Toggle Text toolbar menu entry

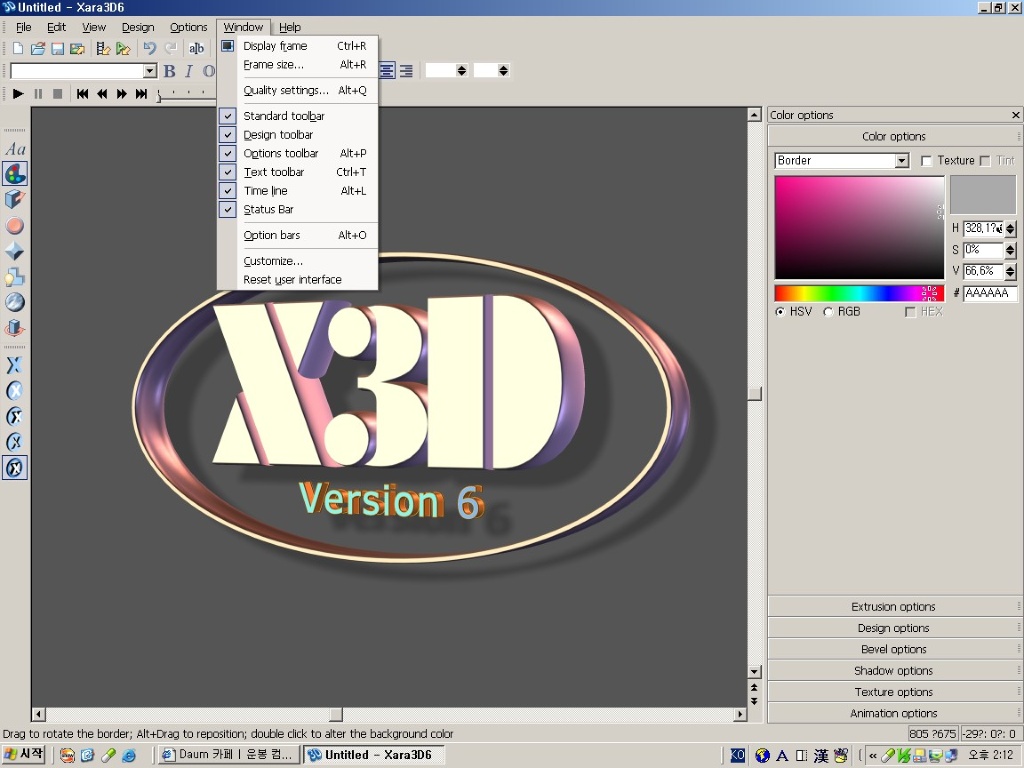pos(298,172)
